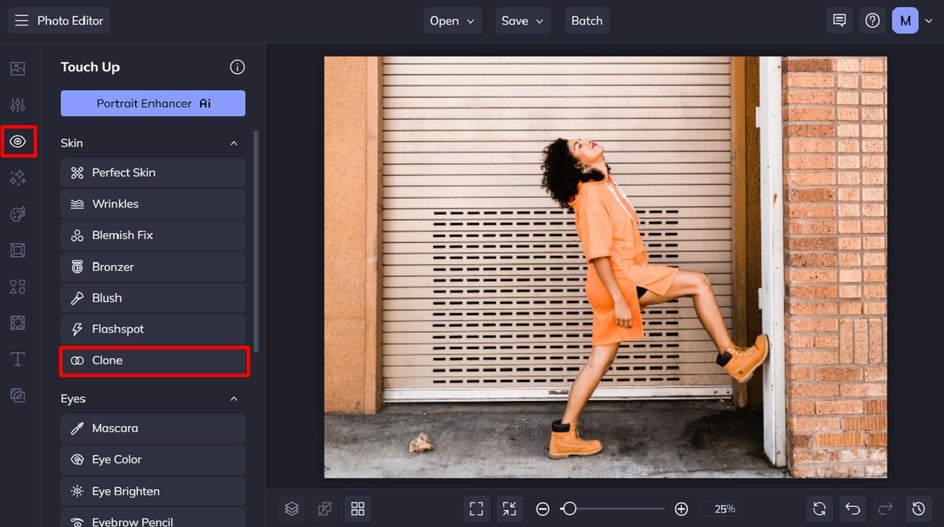Open the layers panel icon
Image resolution: width=944 pixels, height=527 pixels.
point(292,509)
